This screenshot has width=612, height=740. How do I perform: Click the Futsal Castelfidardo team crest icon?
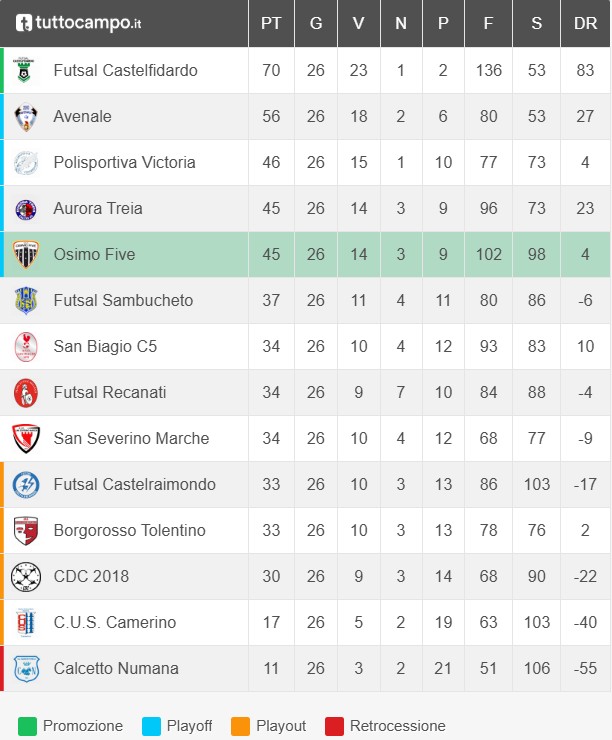click(x=24, y=71)
